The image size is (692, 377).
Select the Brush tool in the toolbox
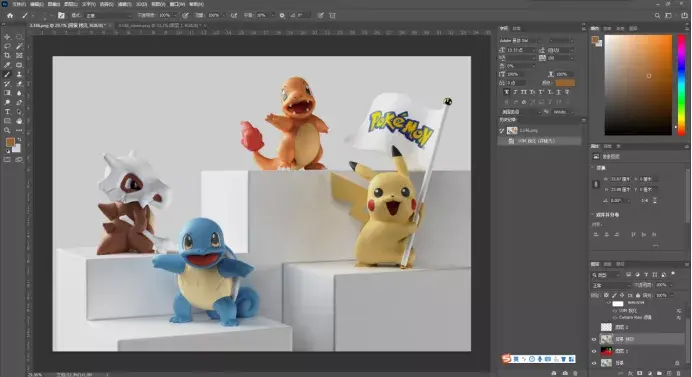7,74
